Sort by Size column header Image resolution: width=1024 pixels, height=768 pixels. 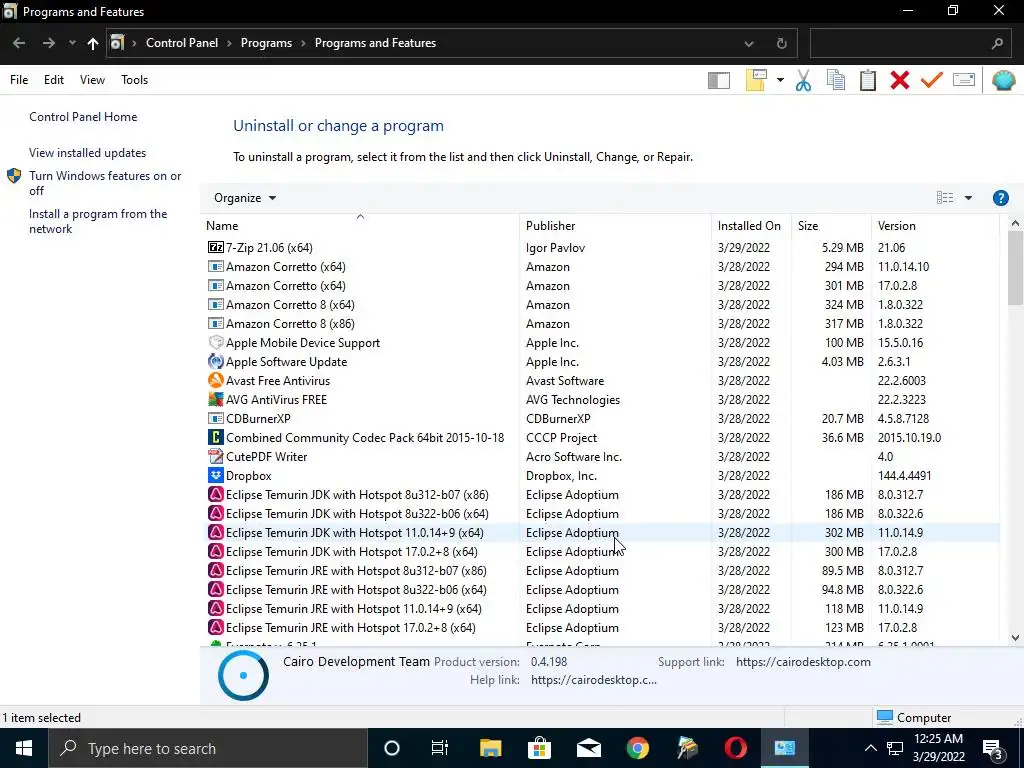coord(831,226)
